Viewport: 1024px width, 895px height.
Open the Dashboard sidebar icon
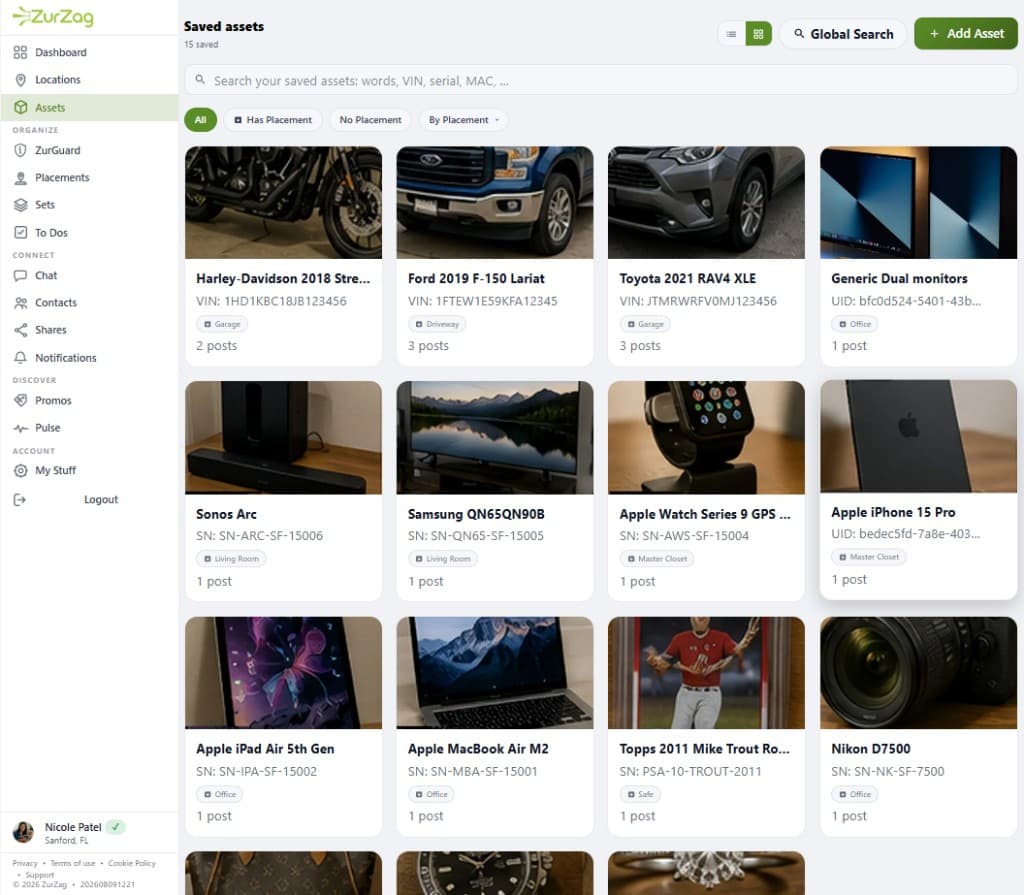click(x=20, y=52)
